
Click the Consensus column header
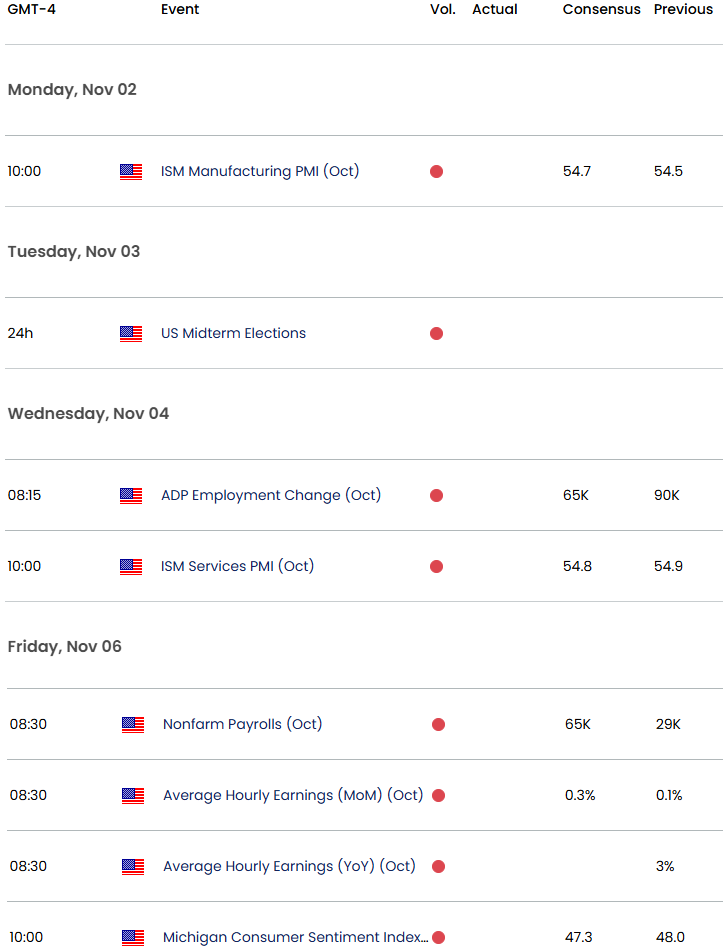601,9
